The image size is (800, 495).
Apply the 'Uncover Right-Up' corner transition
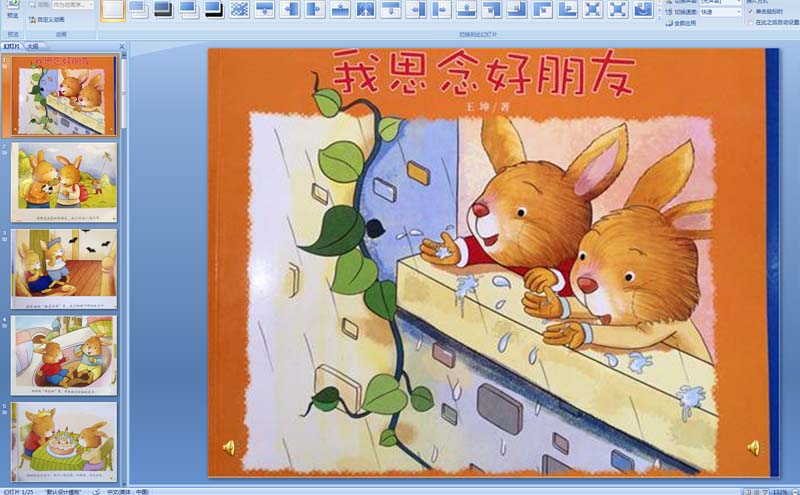[x=567, y=9]
